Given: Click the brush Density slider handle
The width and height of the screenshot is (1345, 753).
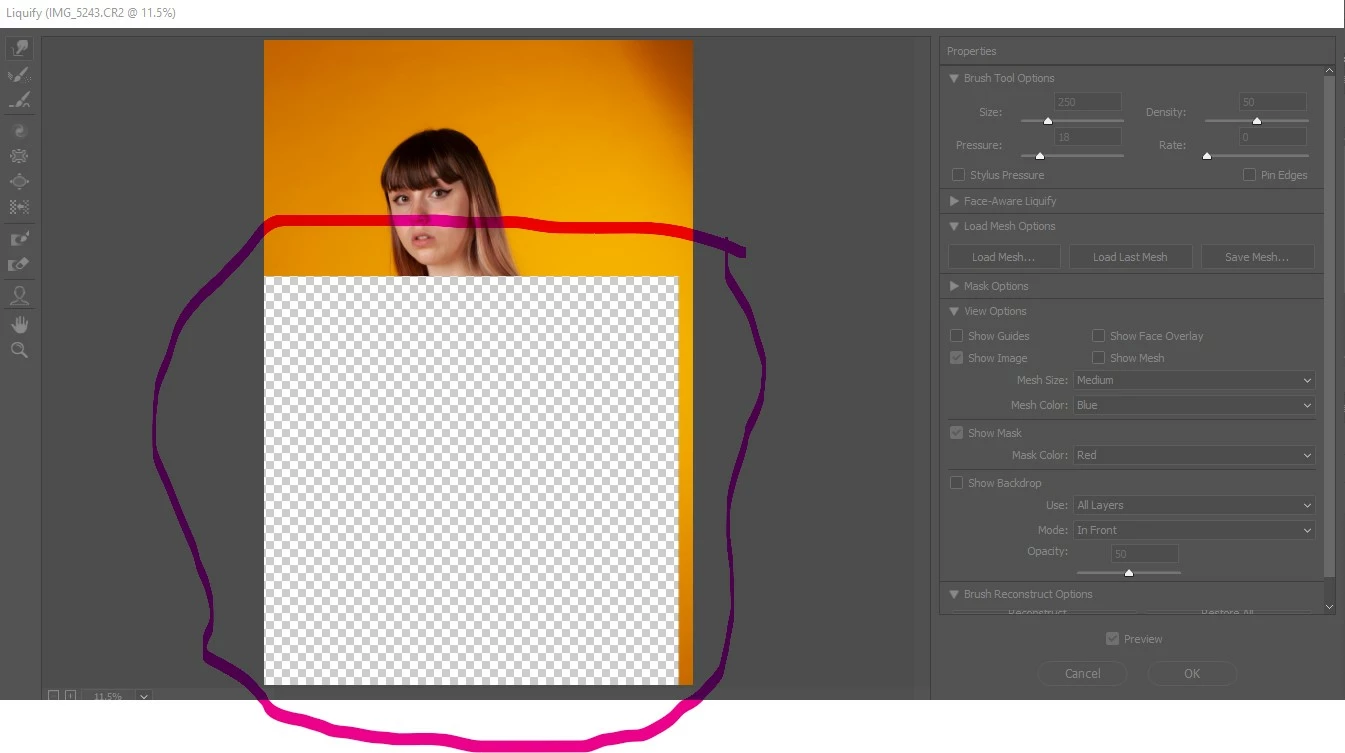Looking at the screenshot, I should click(x=1257, y=121).
